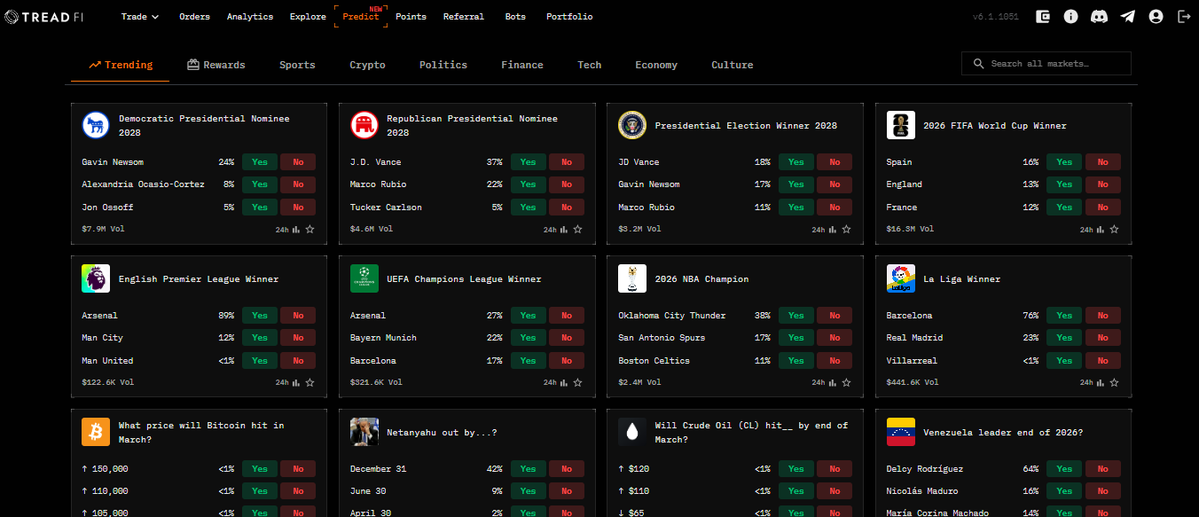Image resolution: width=1199 pixels, height=517 pixels.
Task: Click the Premier League logo thumbnail
Action: 96,278
